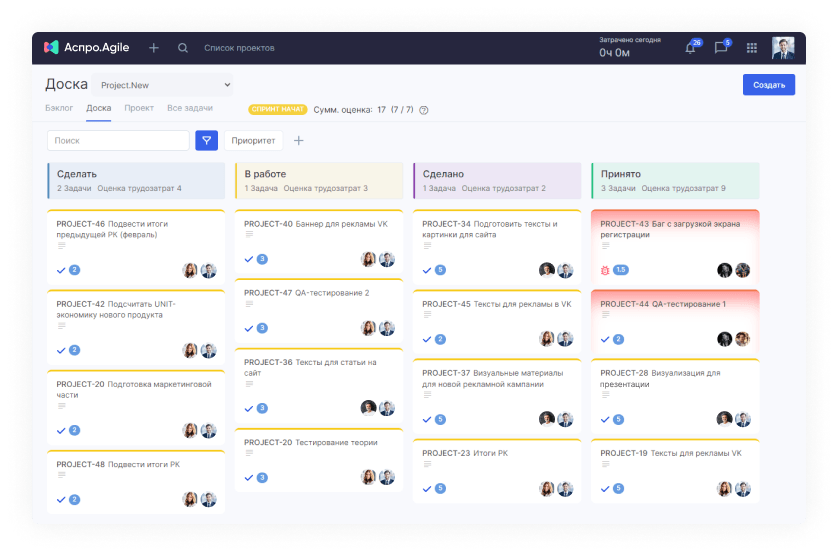
Task: Click the Создать button
Action: pyautogui.click(x=769, y=85)
